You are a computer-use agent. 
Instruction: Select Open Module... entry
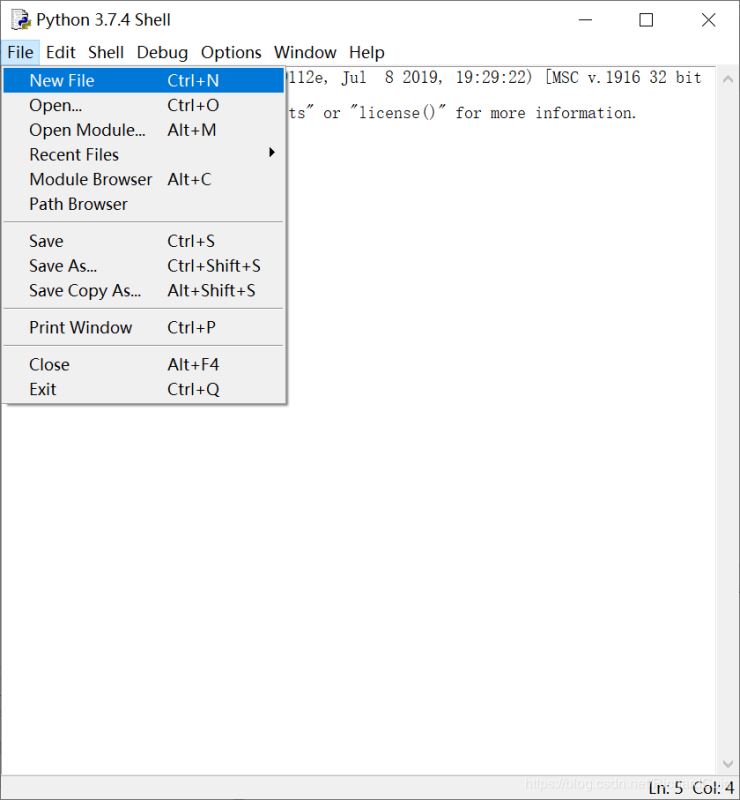[143, 130]
